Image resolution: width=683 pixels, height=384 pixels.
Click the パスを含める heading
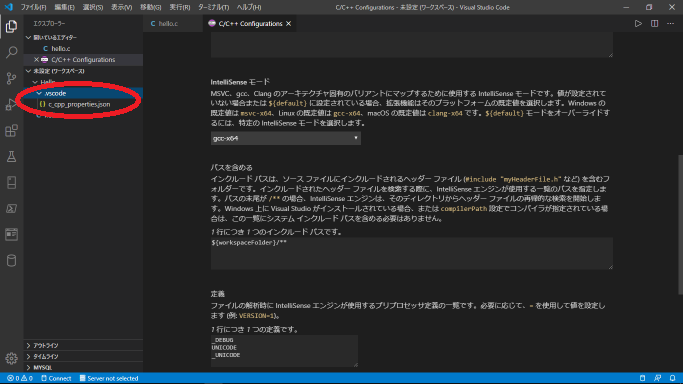[232, 167]
